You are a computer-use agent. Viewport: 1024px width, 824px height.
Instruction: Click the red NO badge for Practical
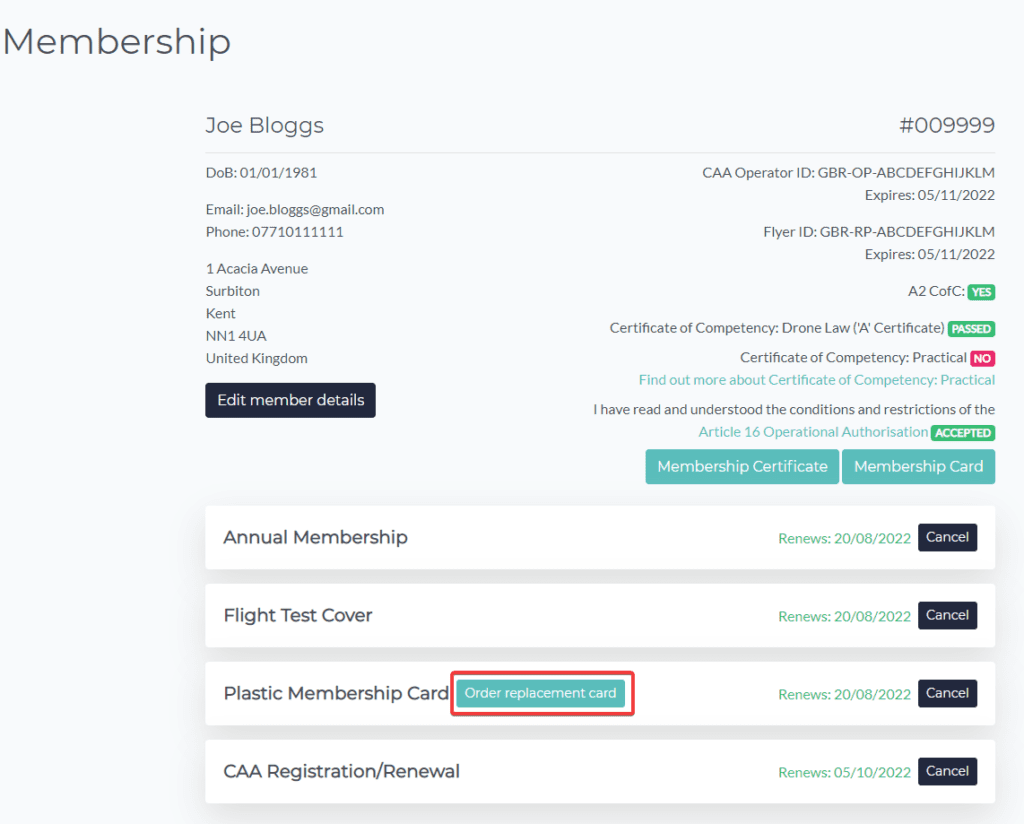click(x=983, y=358)
